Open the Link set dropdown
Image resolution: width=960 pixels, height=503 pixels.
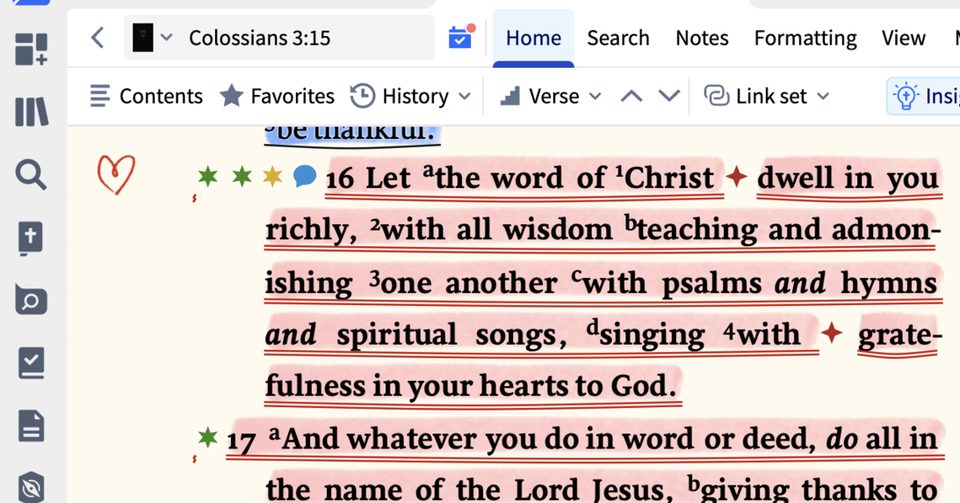pos(767,96)
